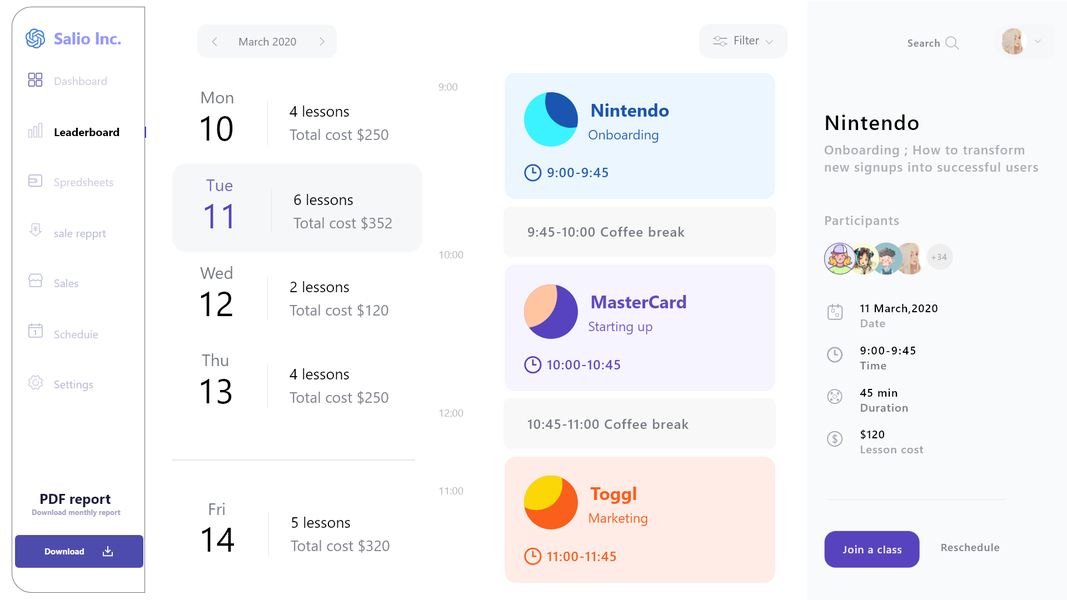Image resolution: width=1067 pixels, height=600 pixels.
Task: Select the Leaderboard menu item
Action: [86, 132]
